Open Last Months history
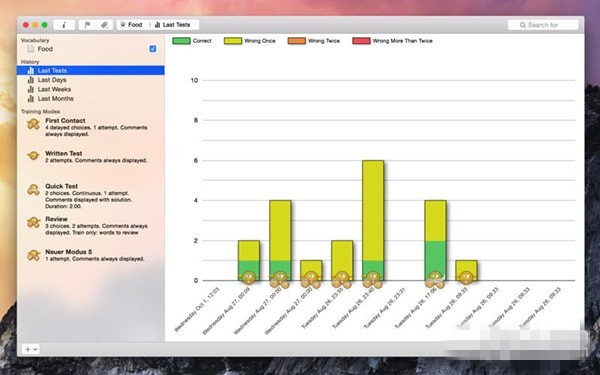Image resolution: width=600 pixels, height=375 pixels. pyautogui.click(x=91, y=98)
